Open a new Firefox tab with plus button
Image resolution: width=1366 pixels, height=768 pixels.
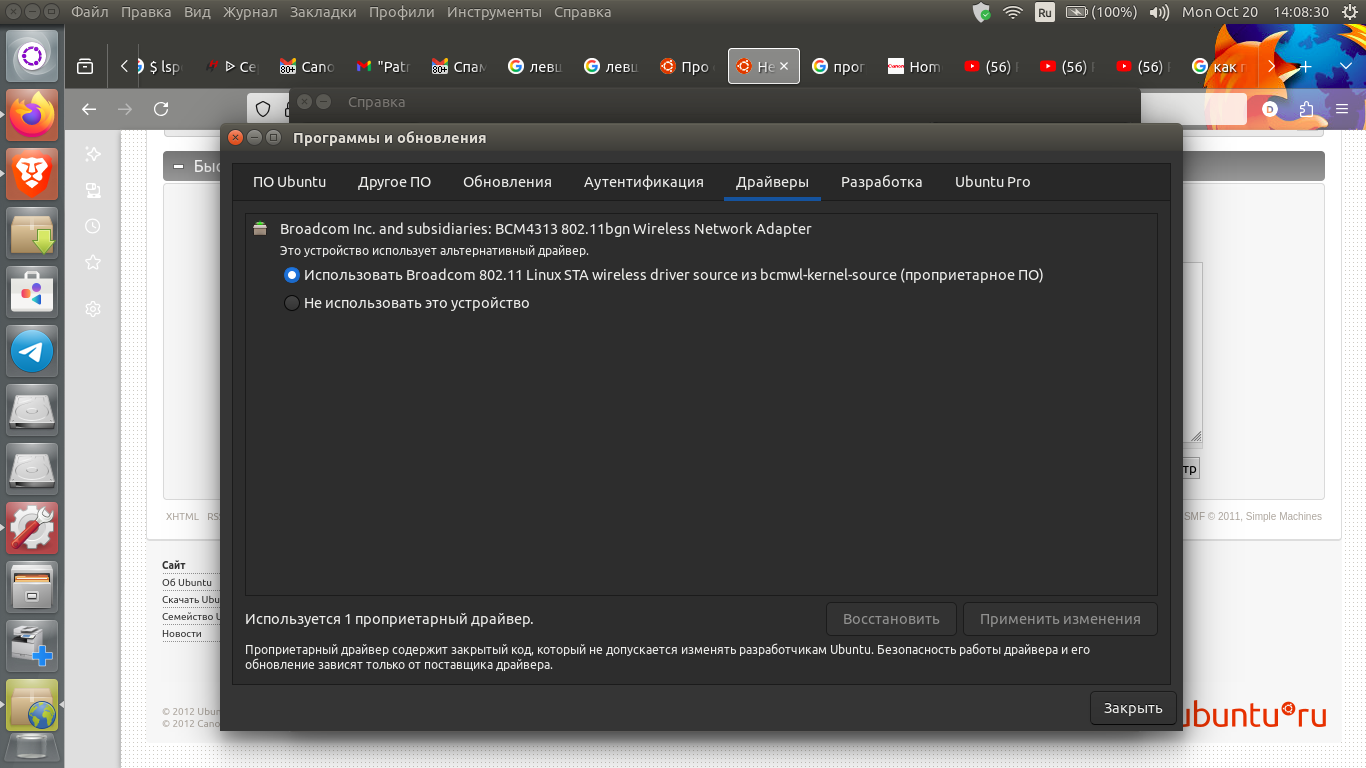(x=1304, y=67)
